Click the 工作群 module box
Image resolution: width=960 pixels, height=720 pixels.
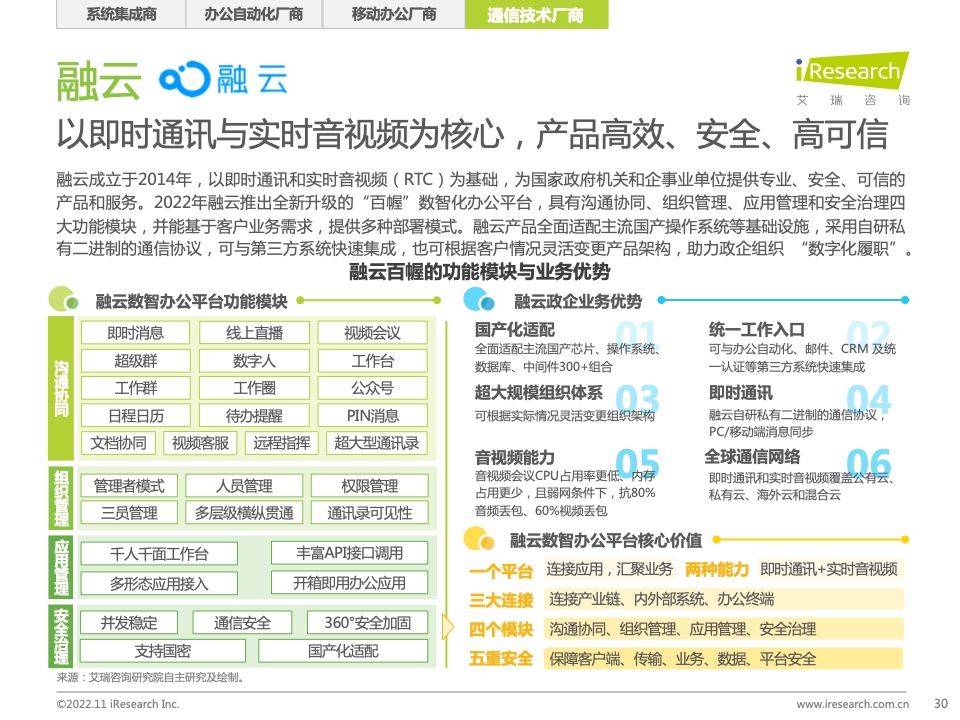coord(135,388)
